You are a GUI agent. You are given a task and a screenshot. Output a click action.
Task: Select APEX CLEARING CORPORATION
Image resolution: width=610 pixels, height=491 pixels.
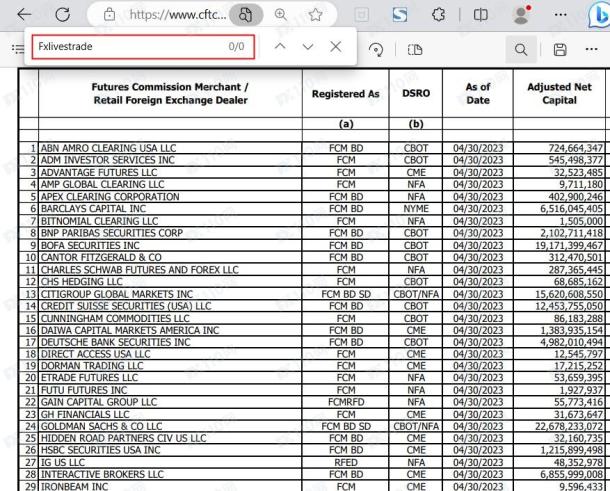click(x=110, y=196)
